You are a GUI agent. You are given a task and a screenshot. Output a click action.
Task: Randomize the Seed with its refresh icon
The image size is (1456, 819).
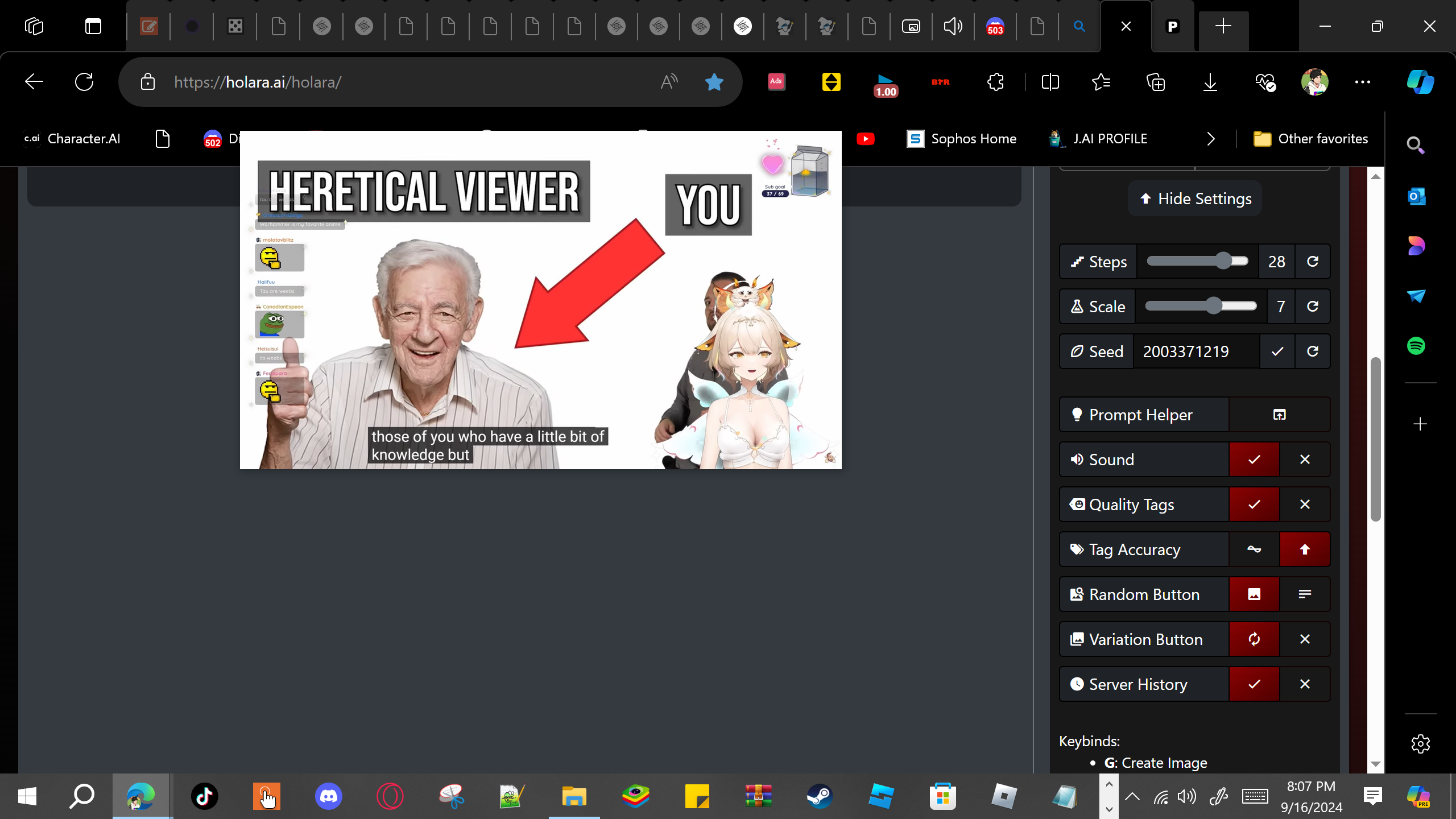coord(1313,351)
